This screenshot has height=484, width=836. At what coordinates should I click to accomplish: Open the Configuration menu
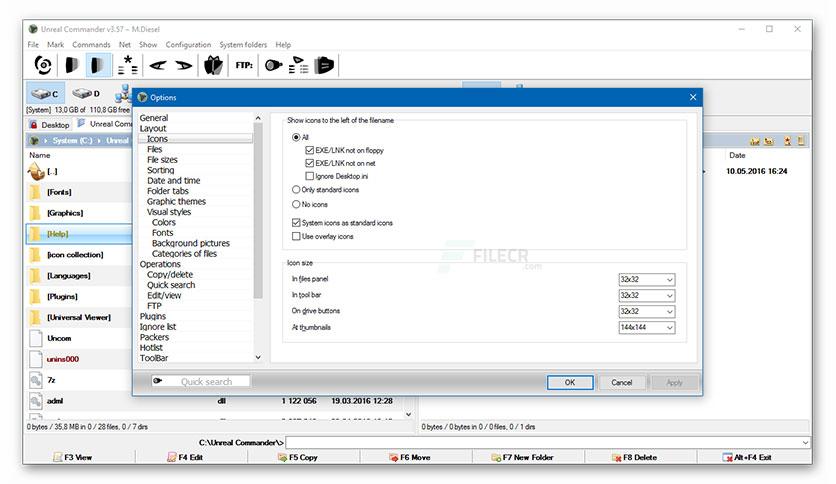pyautogui.click(x=188, y=45)
